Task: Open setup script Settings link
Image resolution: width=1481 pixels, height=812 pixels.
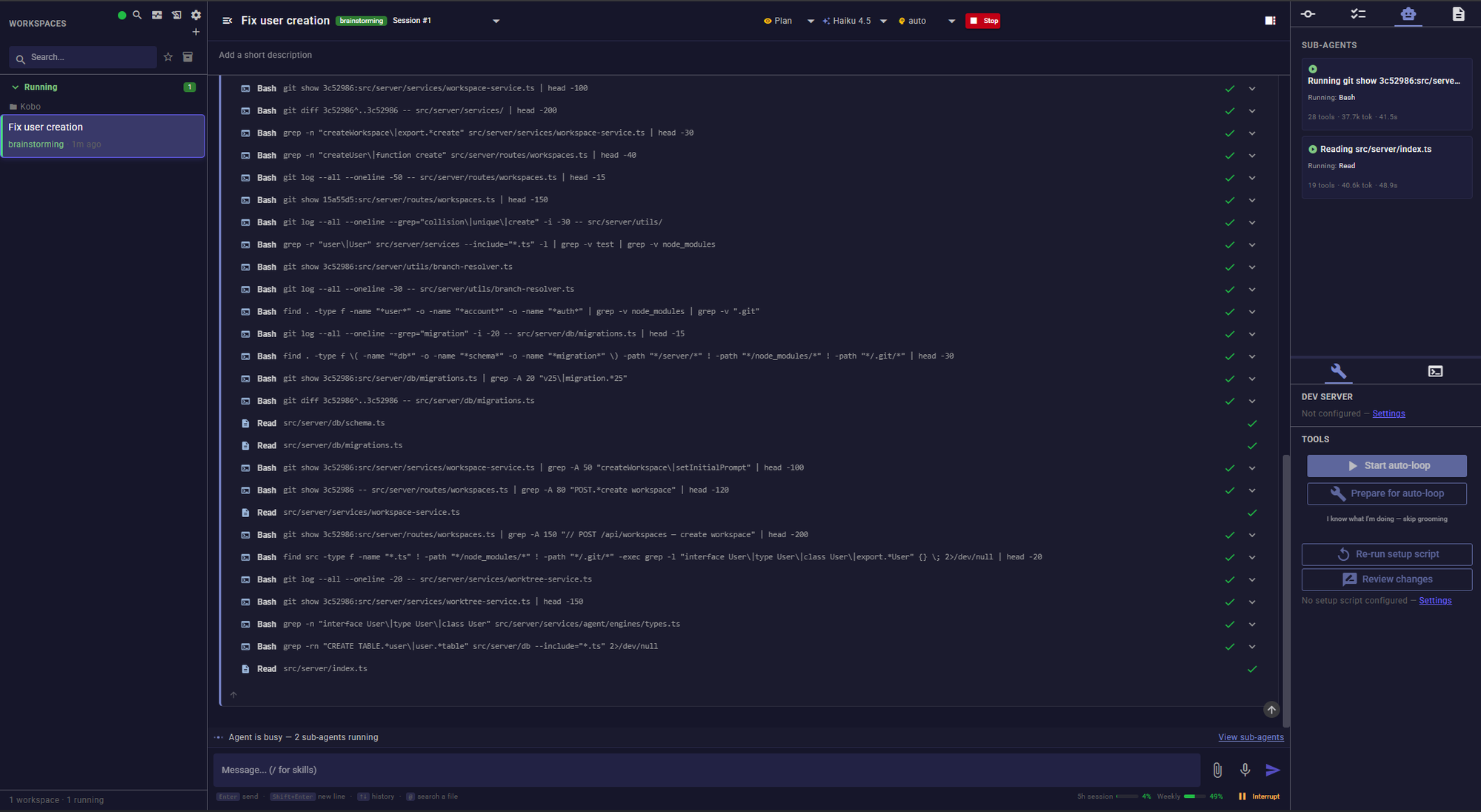Action: (1435, 601)
